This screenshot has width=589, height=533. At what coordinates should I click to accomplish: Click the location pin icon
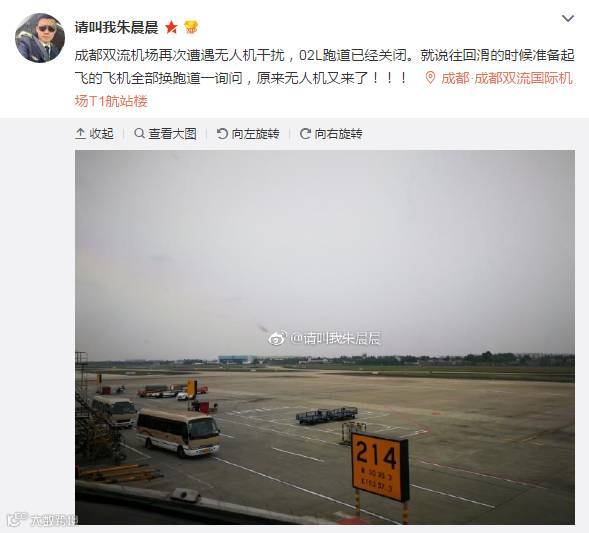(x=430, y=78)
